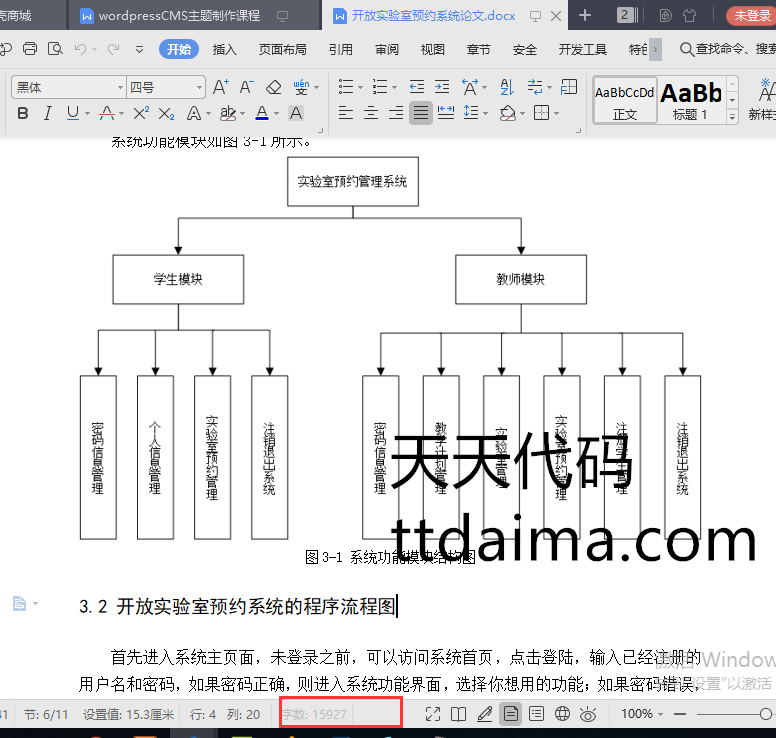The height and width of the screenshot is (738, 776).
Task: Switch to web layout view in status bar
Action: [x=562, y=714]
